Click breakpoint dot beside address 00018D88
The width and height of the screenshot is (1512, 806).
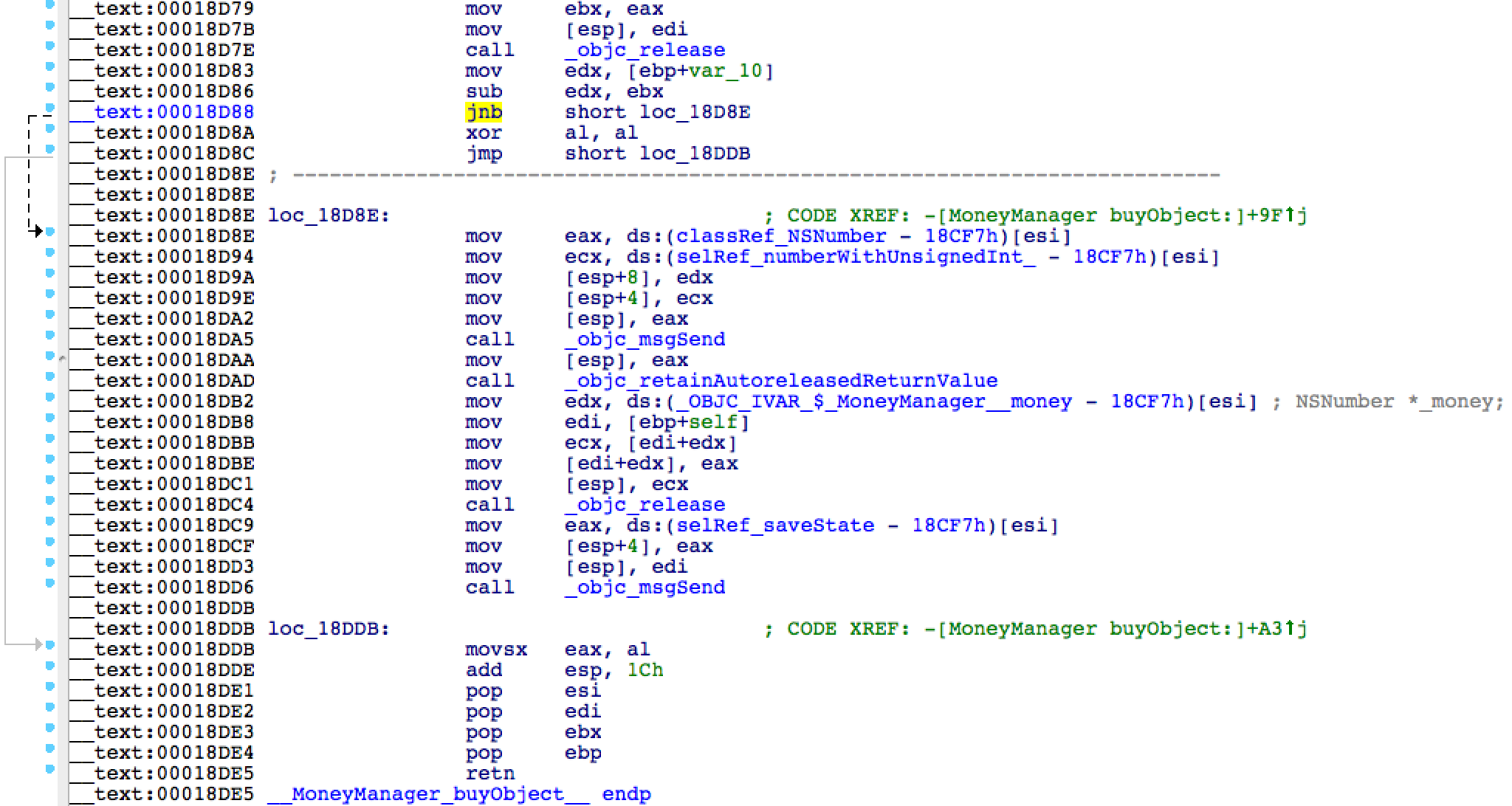(50, 108)
